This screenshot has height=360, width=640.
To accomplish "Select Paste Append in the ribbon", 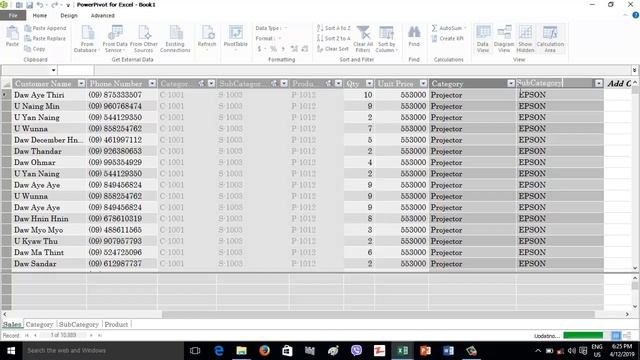I will click(x=45, y=28).
